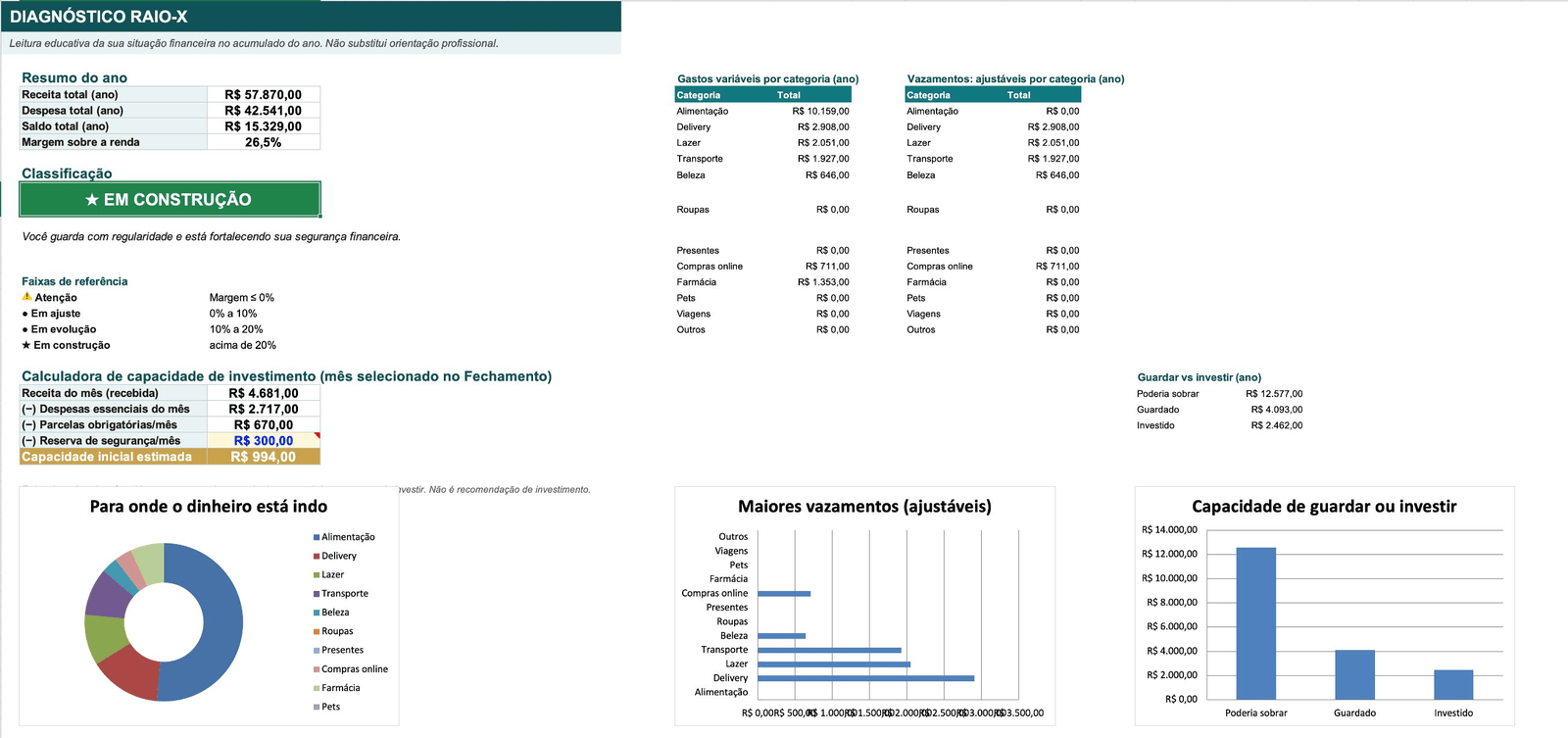Click the Guardado column in the capacity chart

point(1354,674)
